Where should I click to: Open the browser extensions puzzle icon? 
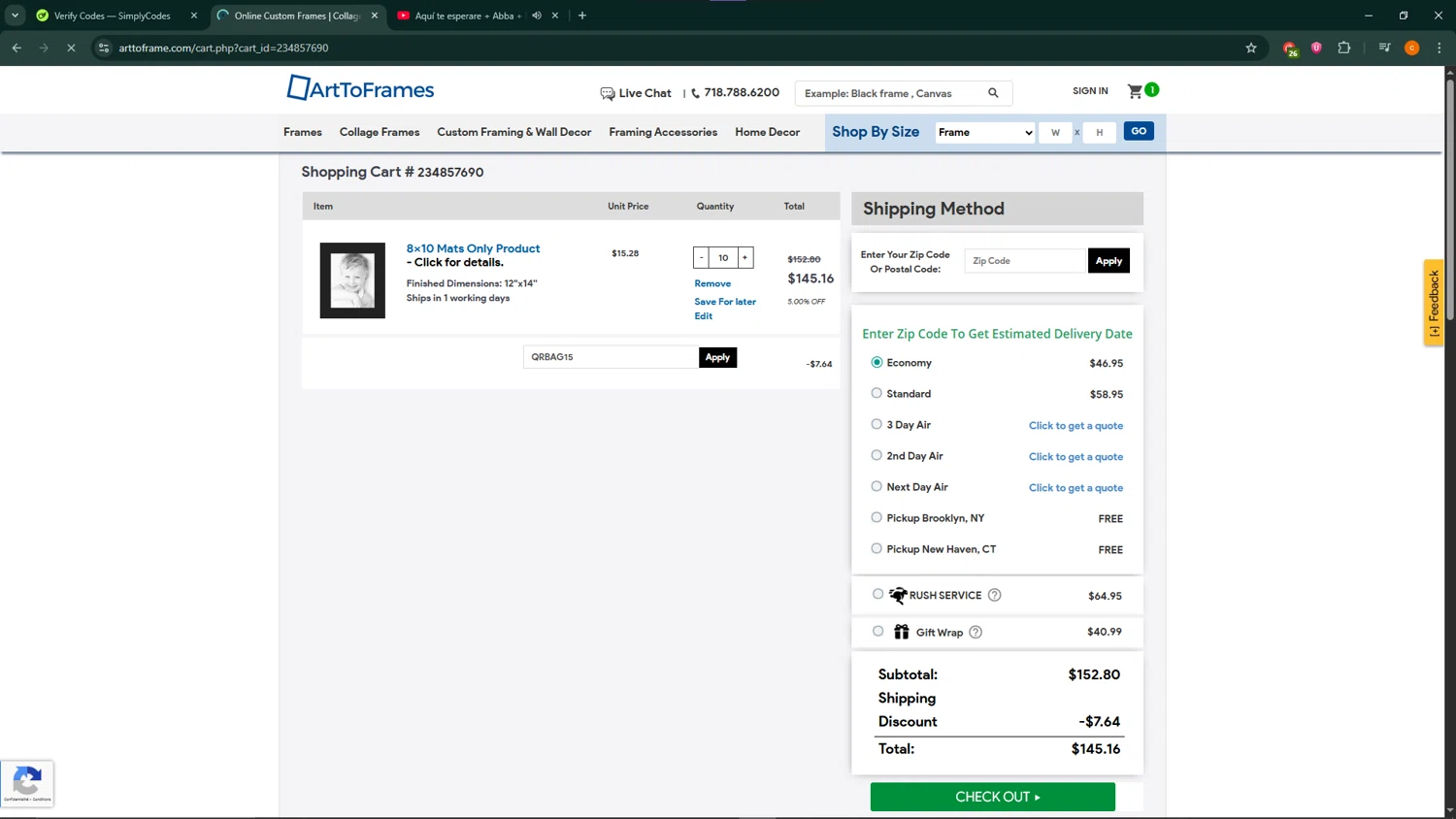tap(1344, 48)
